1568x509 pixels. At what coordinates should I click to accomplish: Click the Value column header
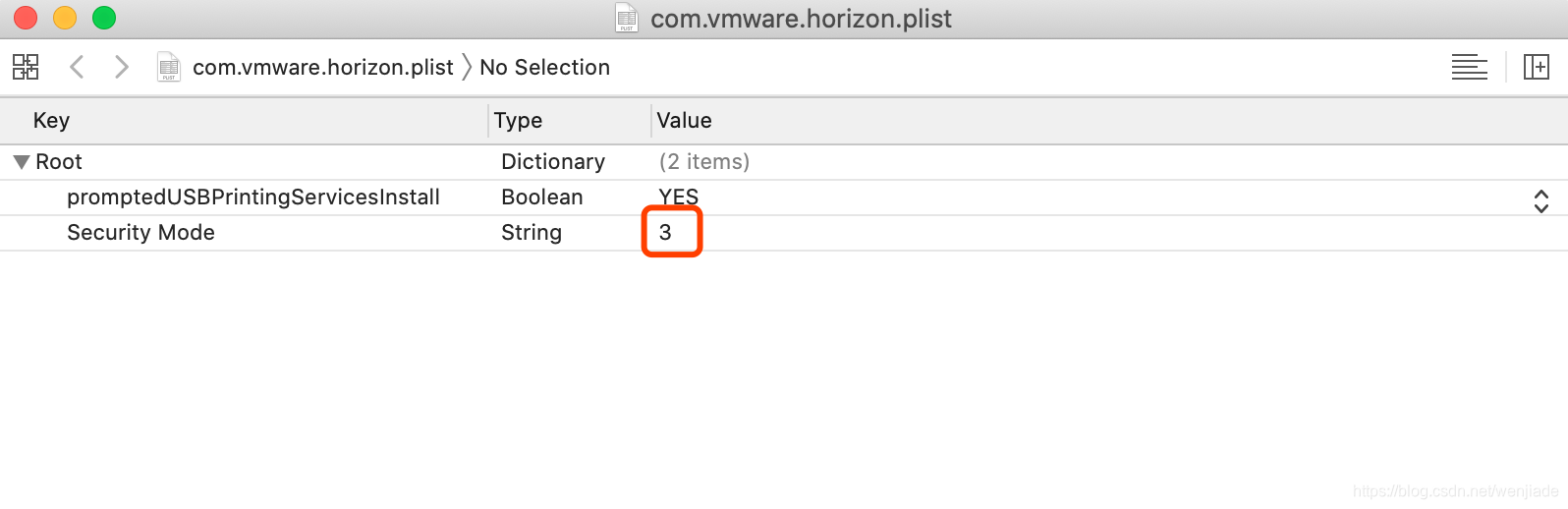(684, 121)
